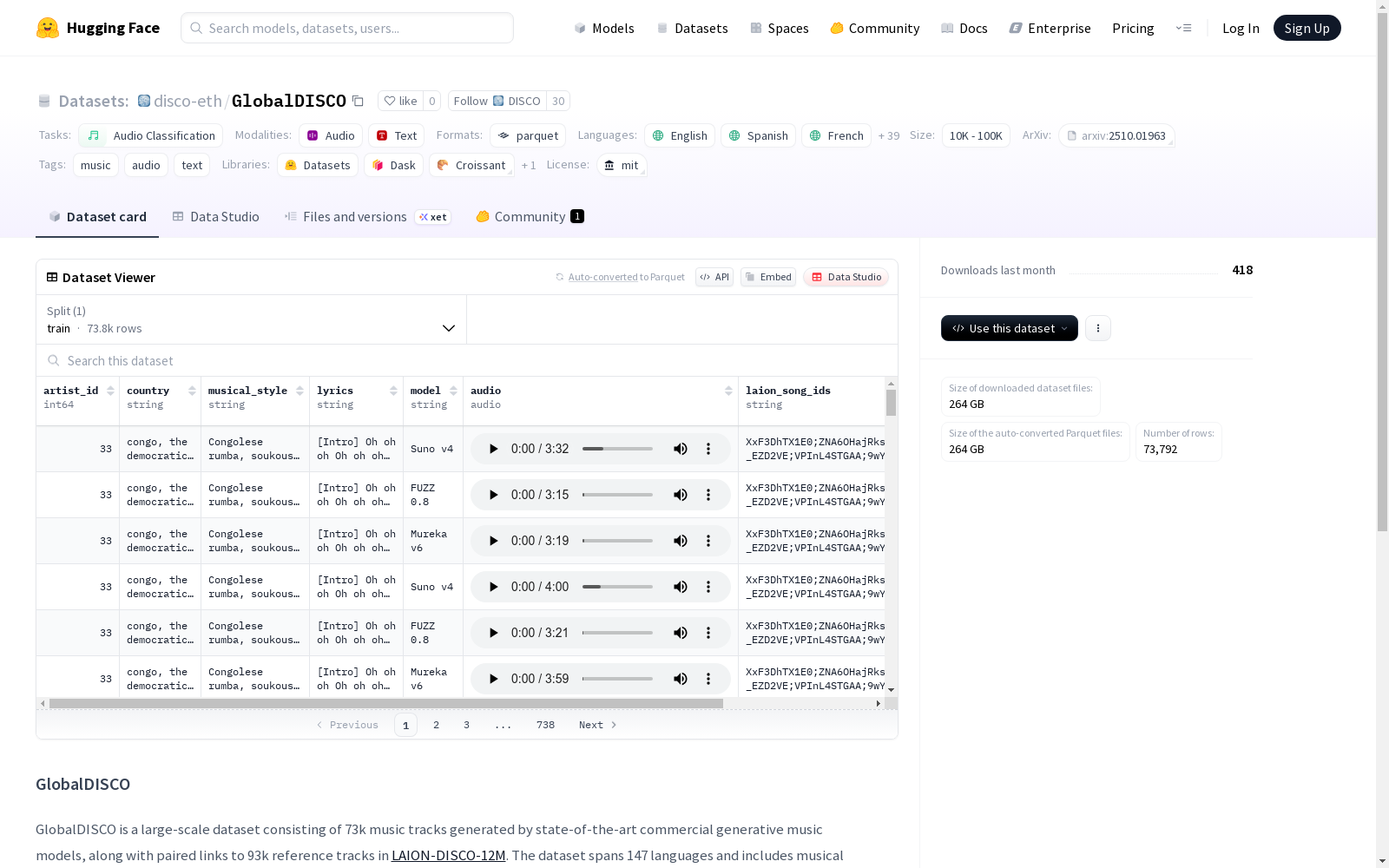Image resolution: width=1389 pixels, height=868 pixels.
Task: Open the red Data Studio button
Action: [x=846, y=277]
